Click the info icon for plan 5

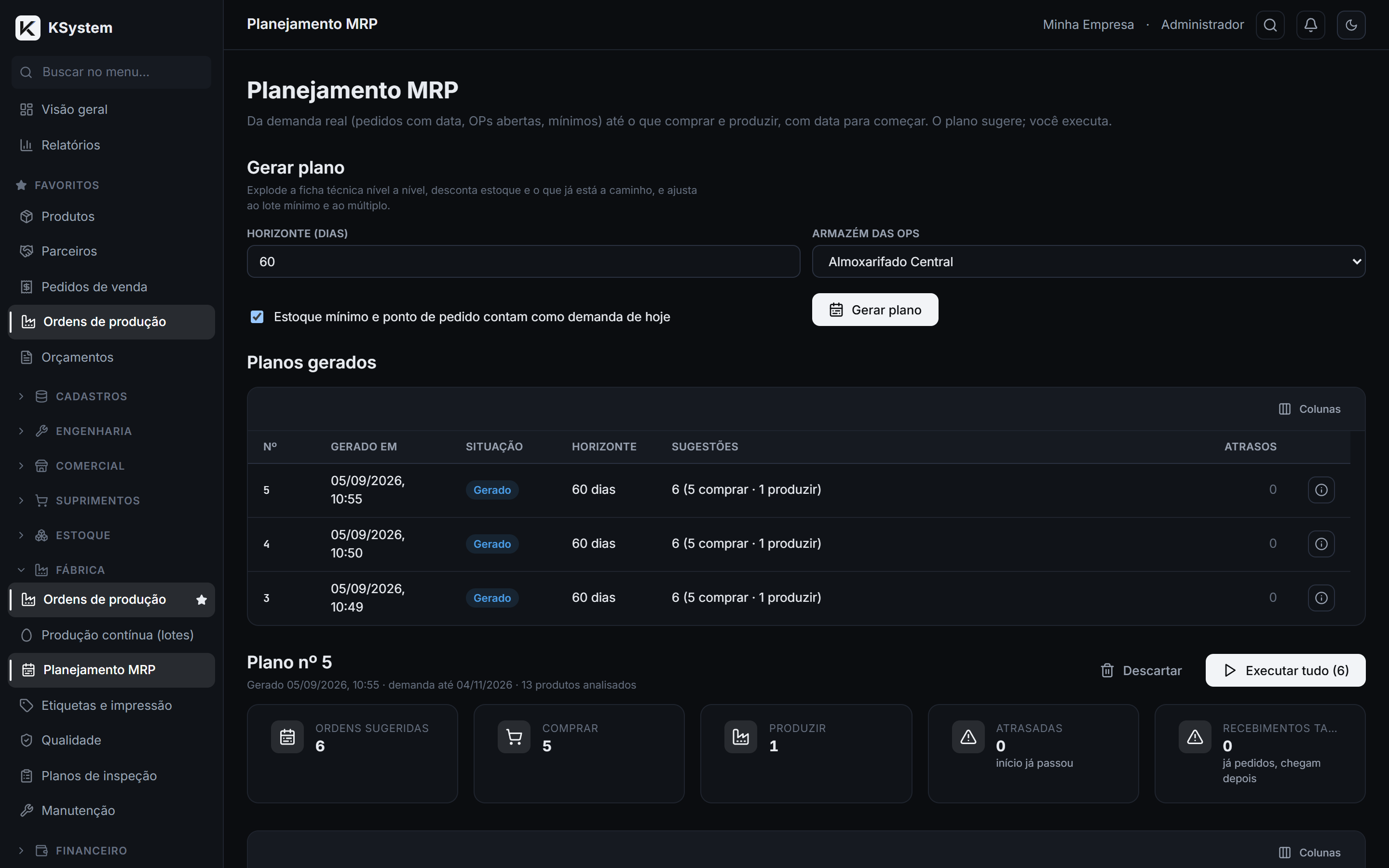[1321, 489]
